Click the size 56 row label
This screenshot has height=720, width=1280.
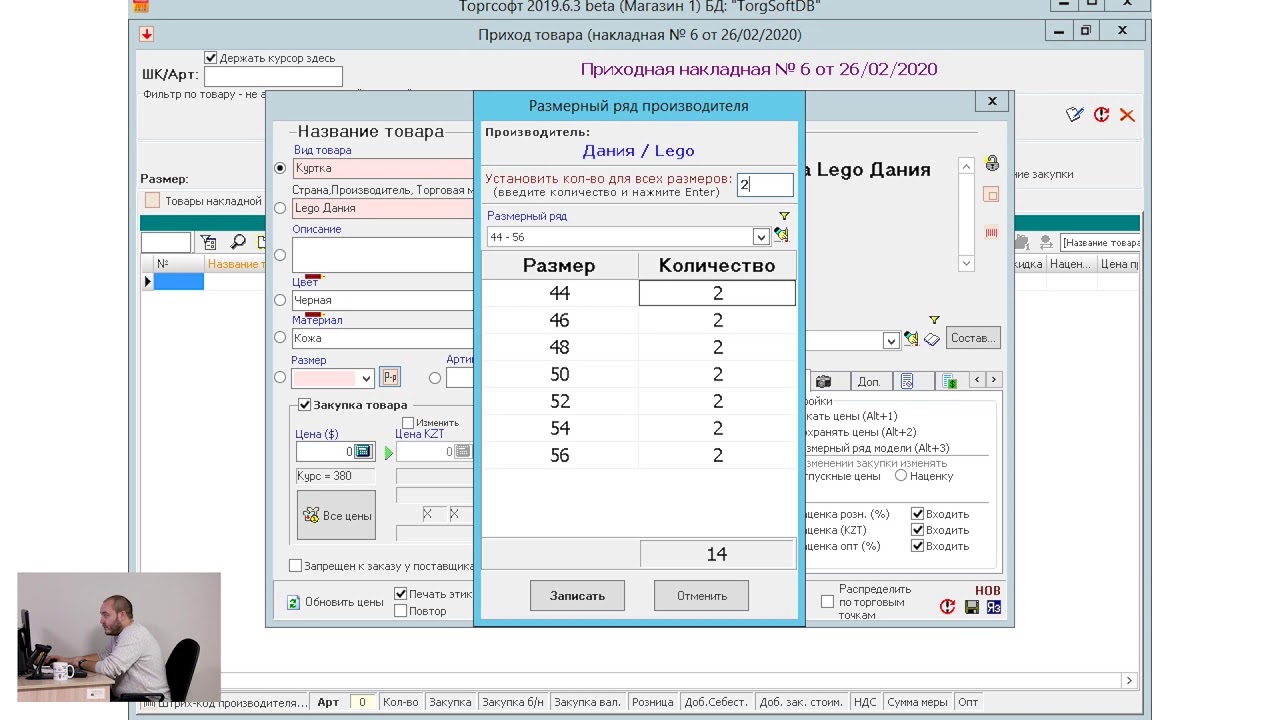pos(559,455)
